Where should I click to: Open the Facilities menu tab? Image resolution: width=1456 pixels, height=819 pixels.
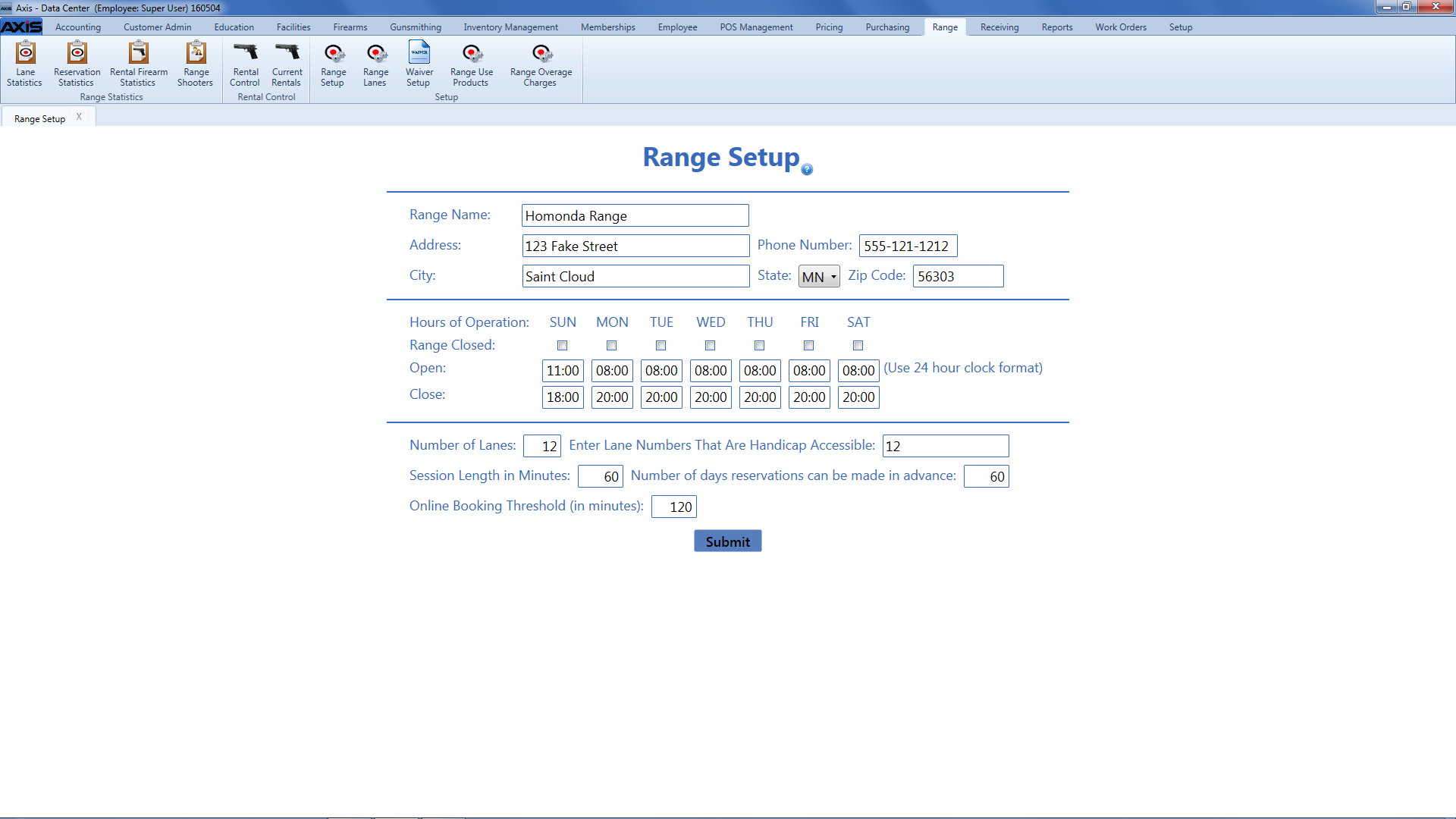[x=293, y=27]
